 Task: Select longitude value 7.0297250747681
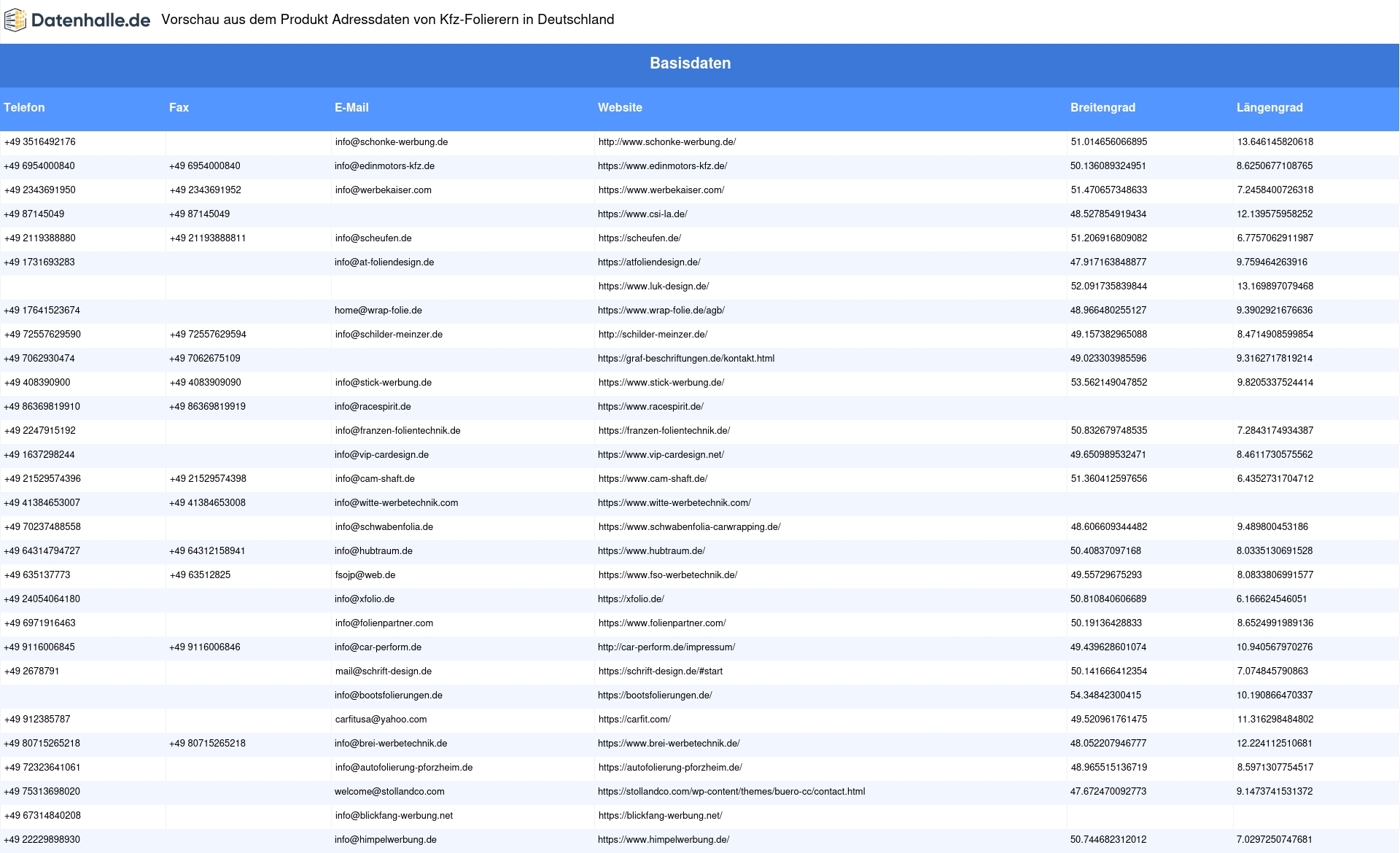tap(1275, 840)
